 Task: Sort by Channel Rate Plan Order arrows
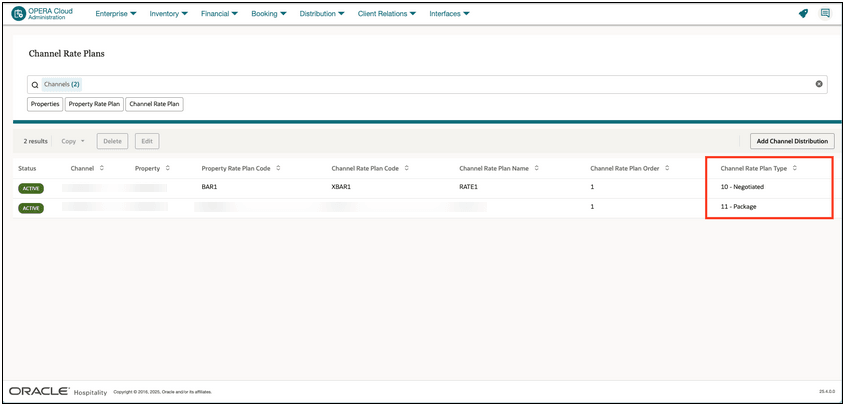coord(667,168)
